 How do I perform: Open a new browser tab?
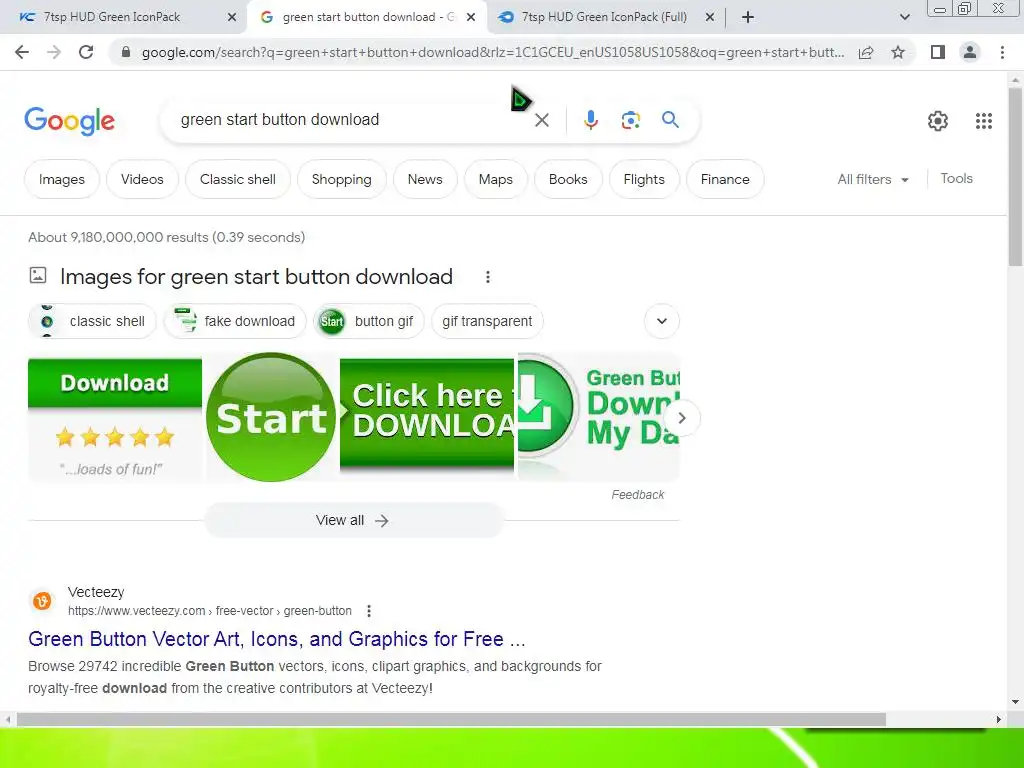click(x=748, y=17)
